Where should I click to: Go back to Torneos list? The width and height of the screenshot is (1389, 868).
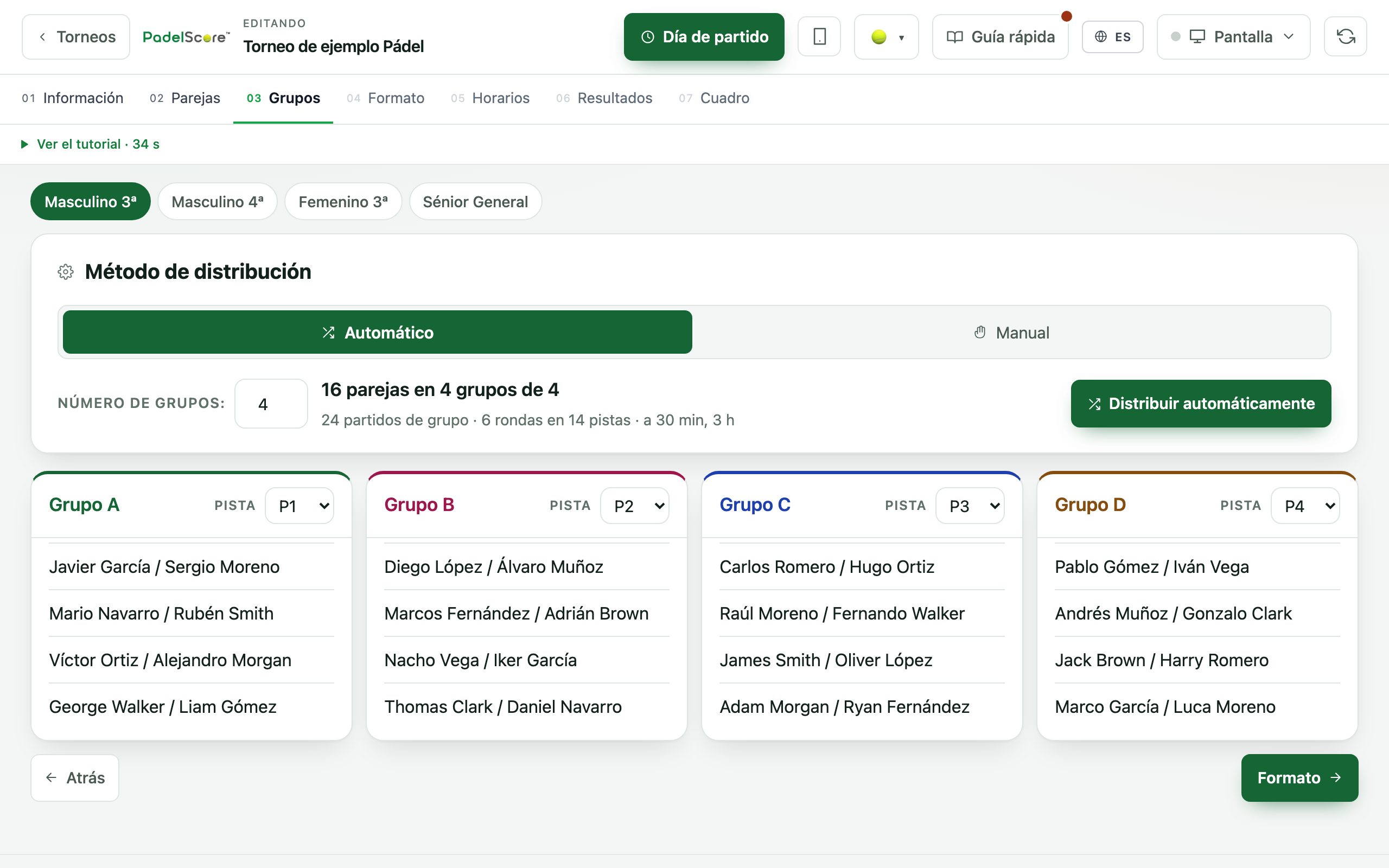click(x=76, y=37)
